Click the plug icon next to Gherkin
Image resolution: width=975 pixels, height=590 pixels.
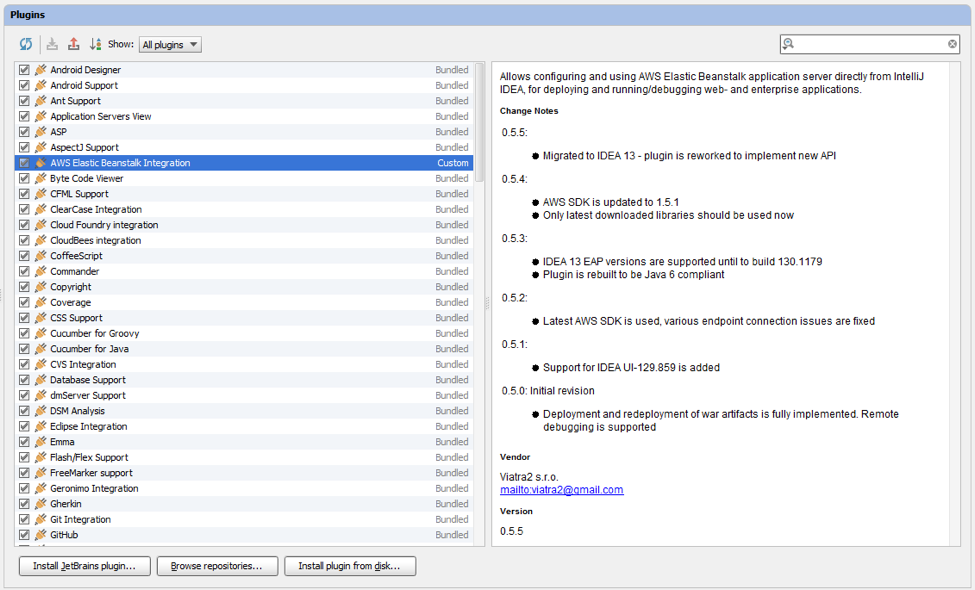[40, 504]
